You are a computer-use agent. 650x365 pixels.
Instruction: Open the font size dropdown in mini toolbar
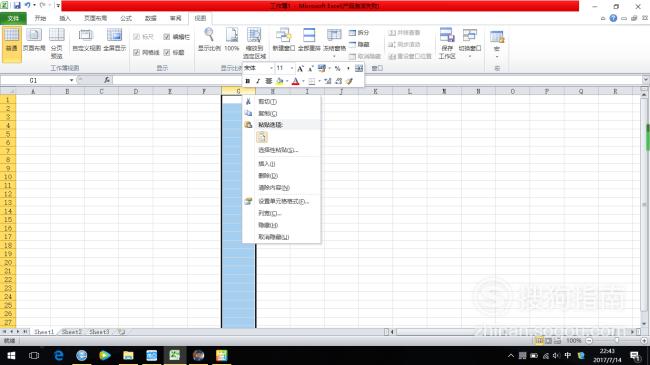tap(292, 68)
